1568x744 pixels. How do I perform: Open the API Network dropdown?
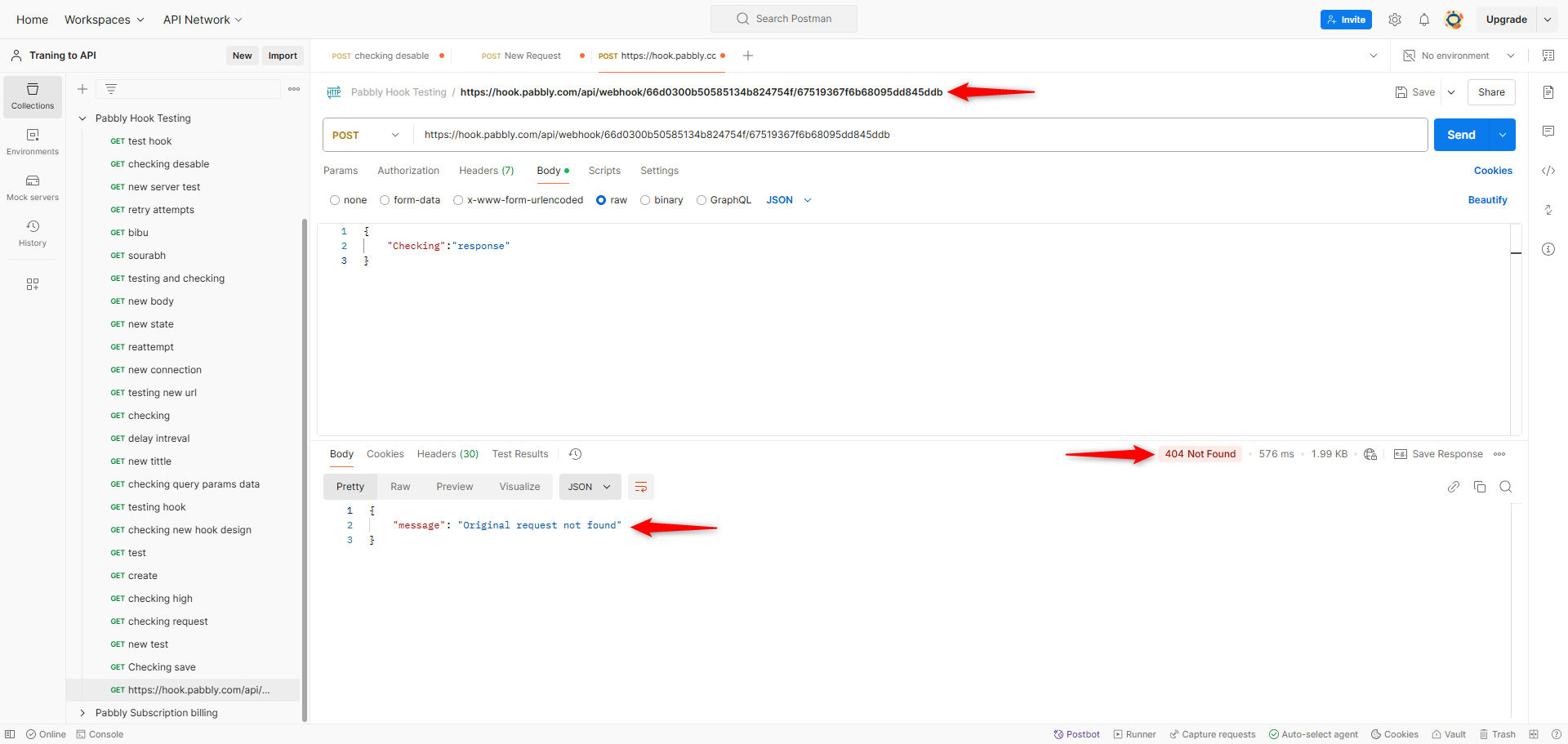[x=203, y=20]
